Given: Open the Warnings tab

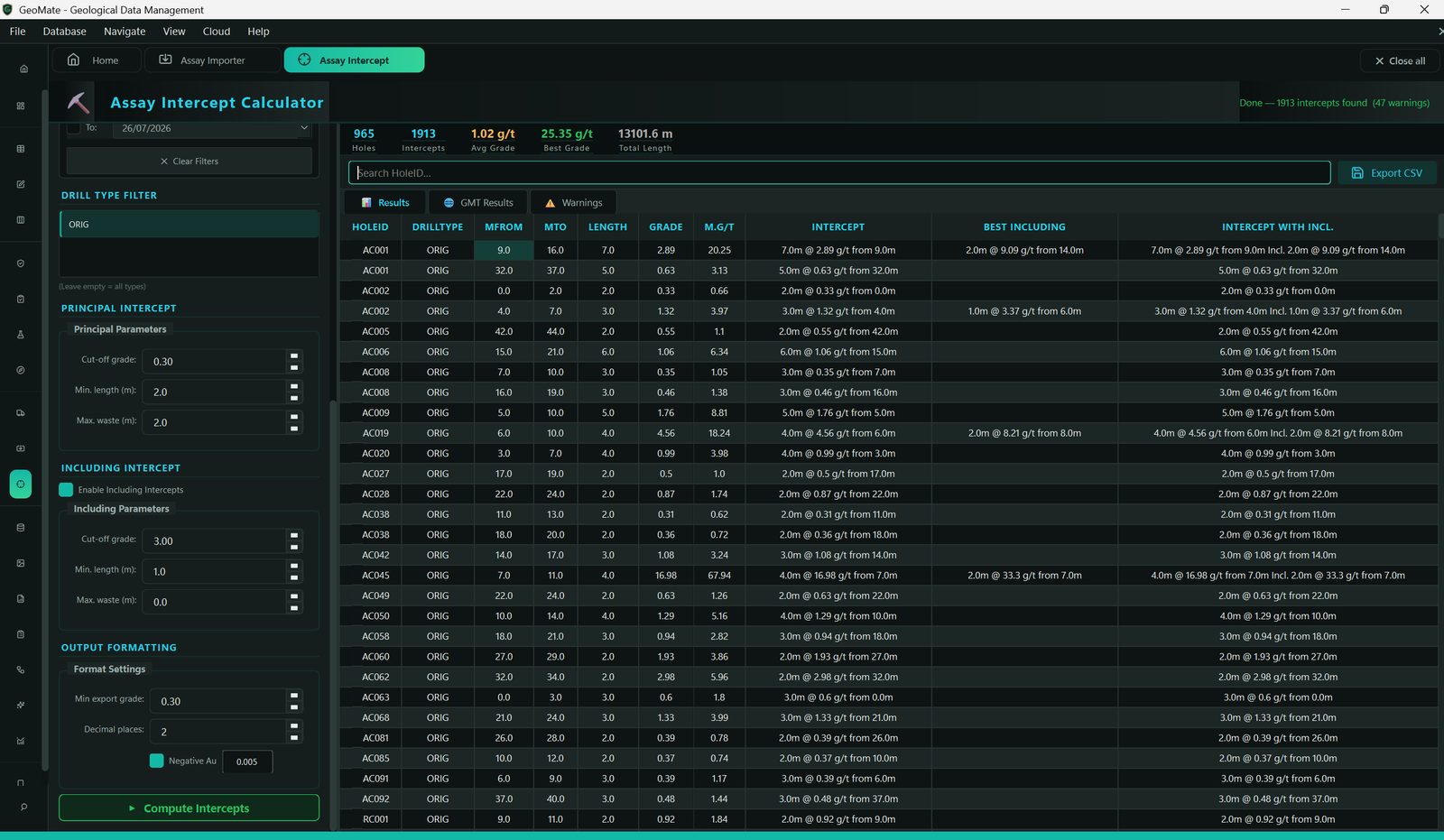Looking at the screenshot, I should 573,203.
